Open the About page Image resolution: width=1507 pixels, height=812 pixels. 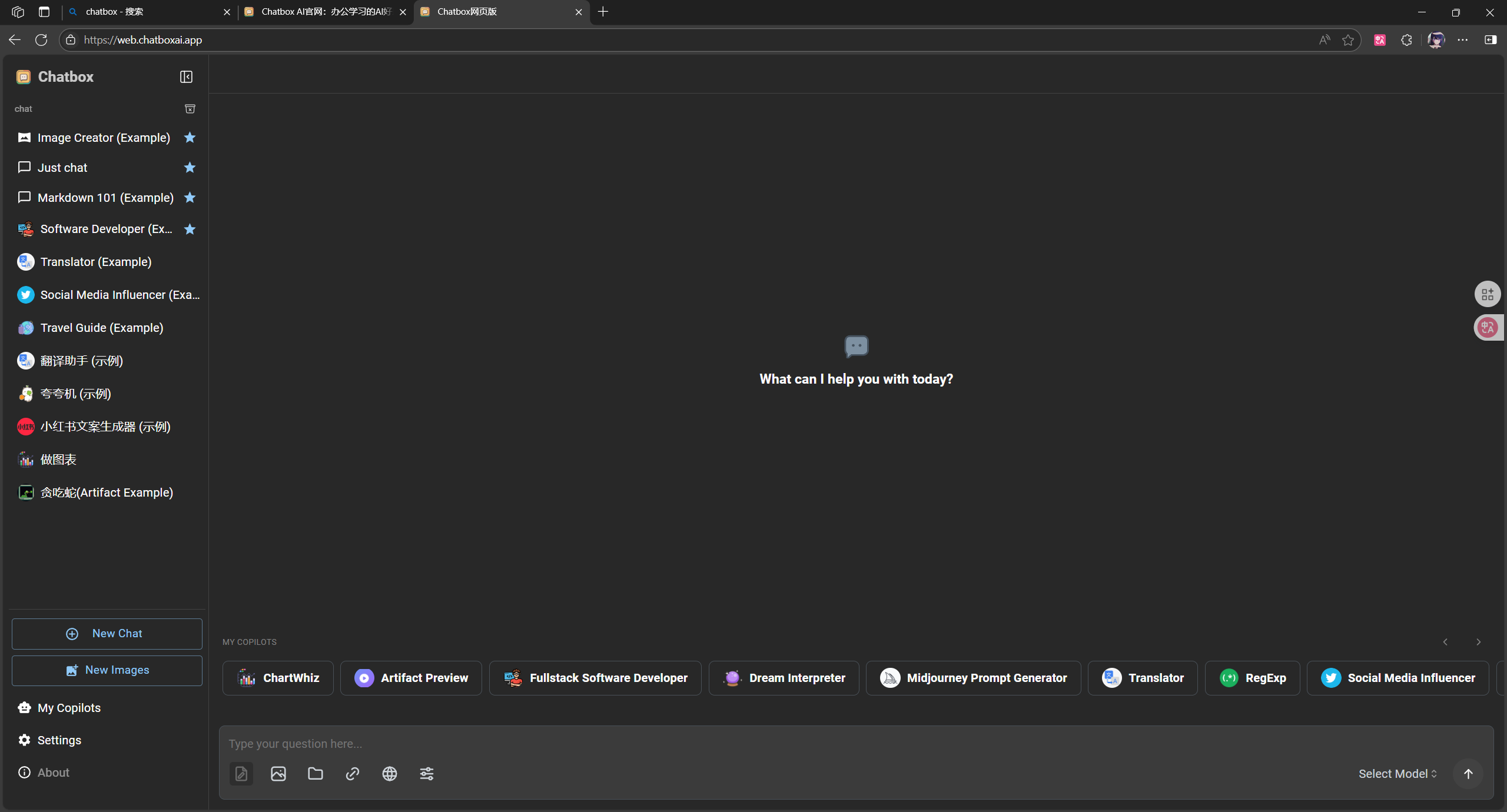point(107,773)
